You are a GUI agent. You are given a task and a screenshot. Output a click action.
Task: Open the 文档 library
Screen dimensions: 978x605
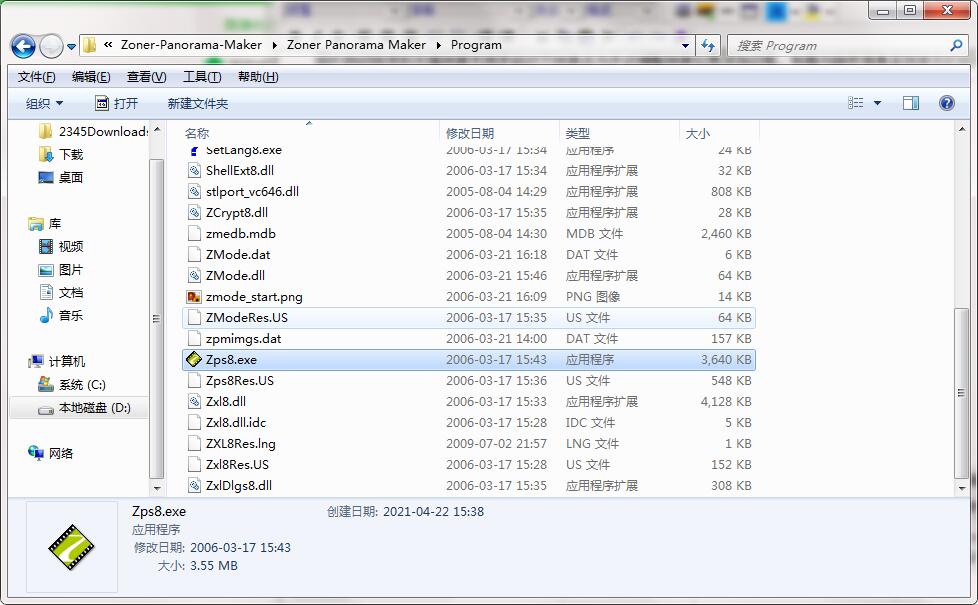click(61, 293)
